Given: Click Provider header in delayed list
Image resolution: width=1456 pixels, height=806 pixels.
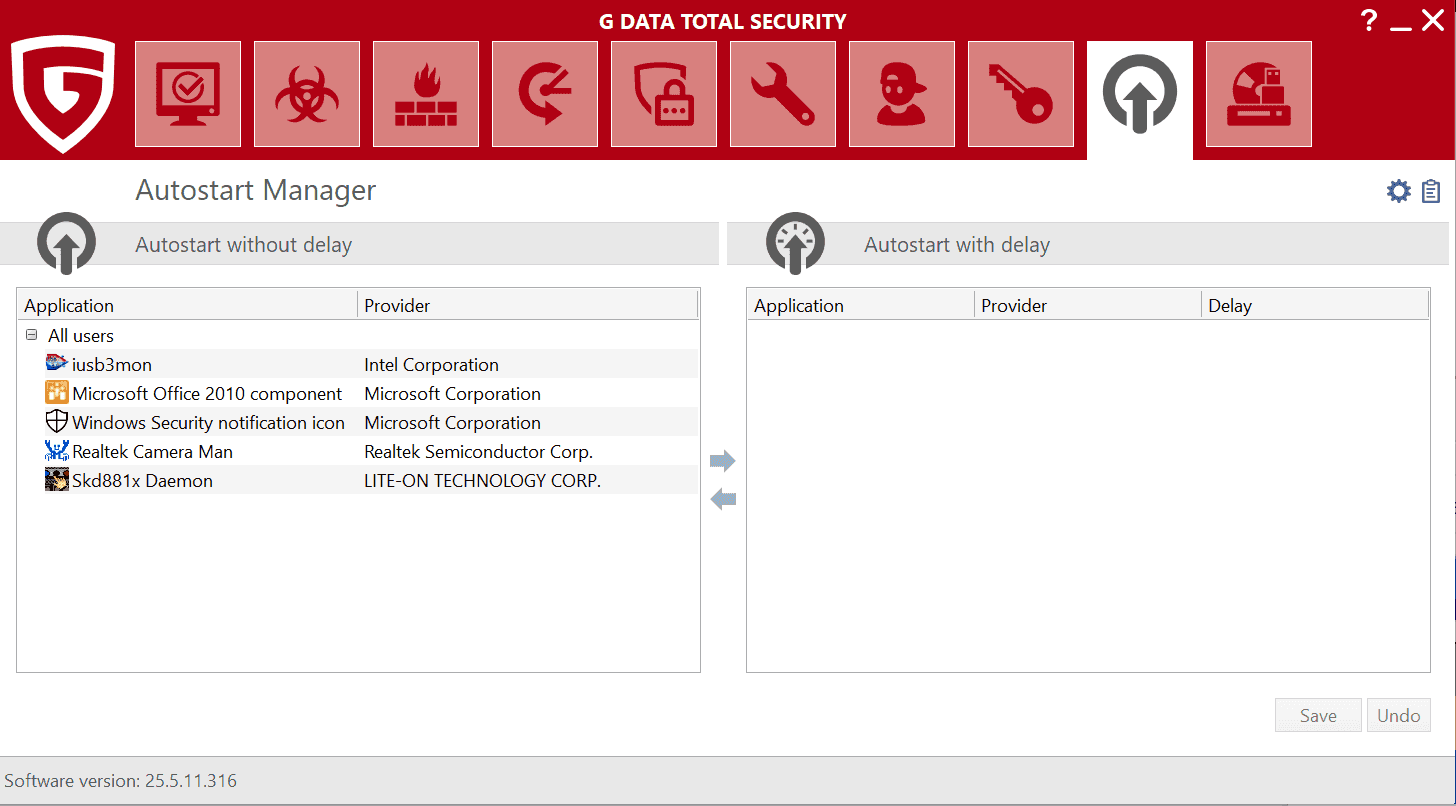Looking at the screenshot, I should click(1088, 305).
